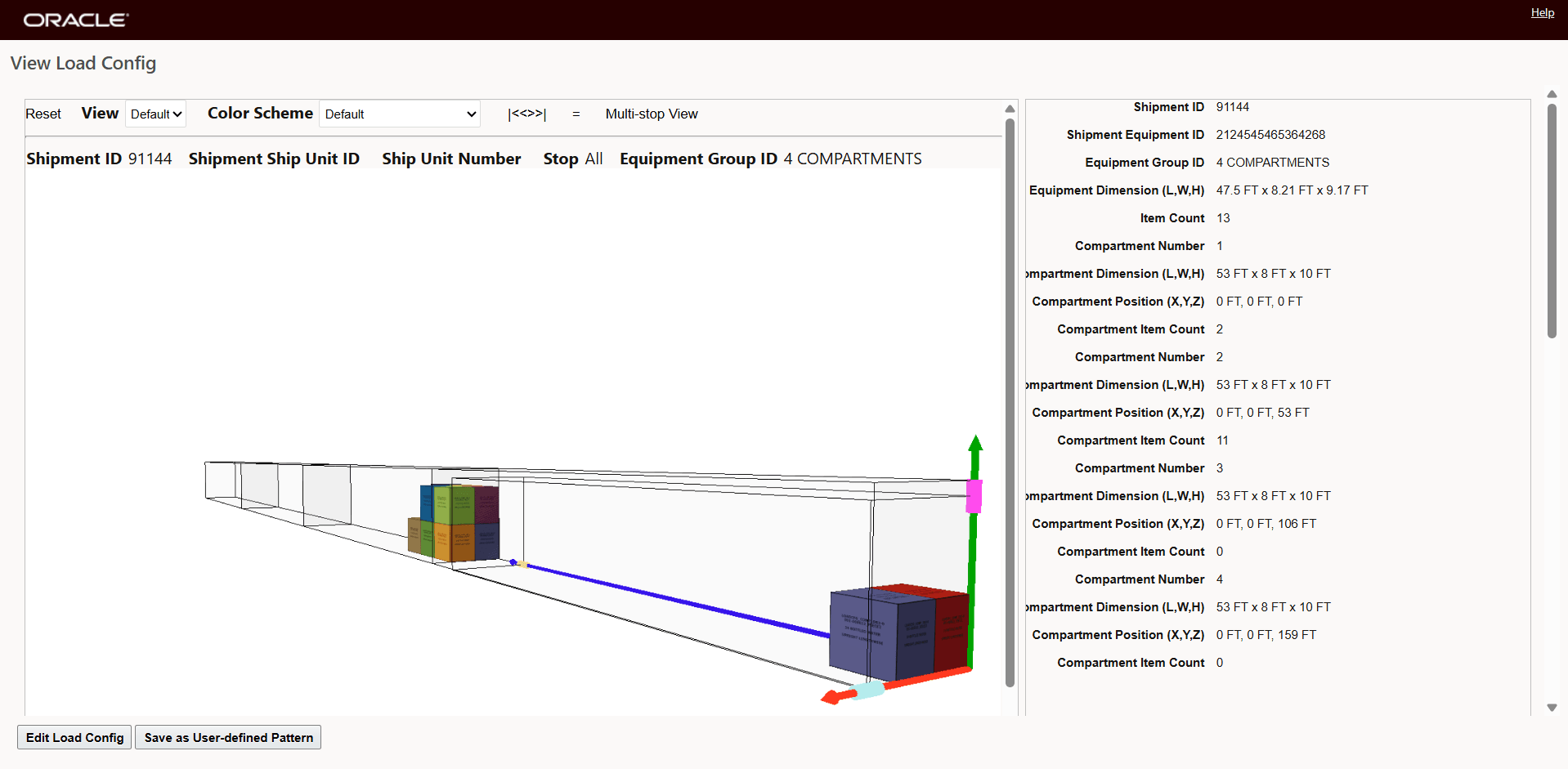Select the tan cargo box at stack edge
The height and width of the screenshot is (769, 1568).
(x=414, y=534)
